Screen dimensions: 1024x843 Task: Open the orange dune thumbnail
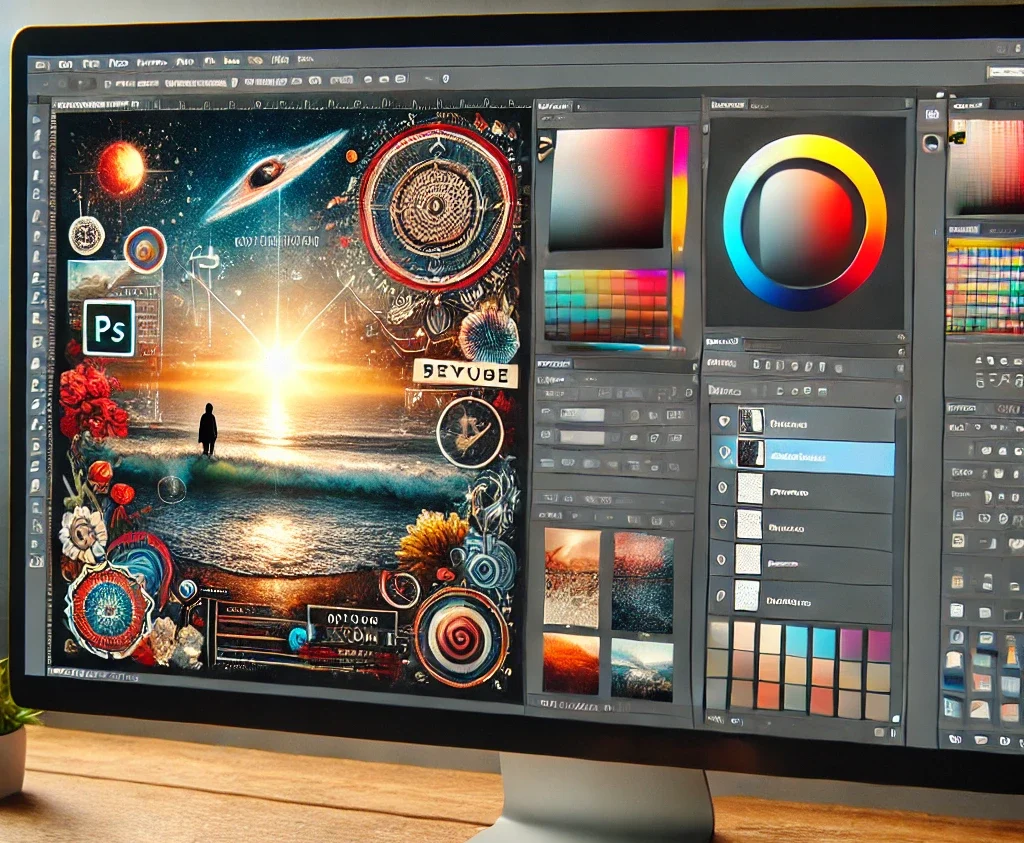(570, 663)
